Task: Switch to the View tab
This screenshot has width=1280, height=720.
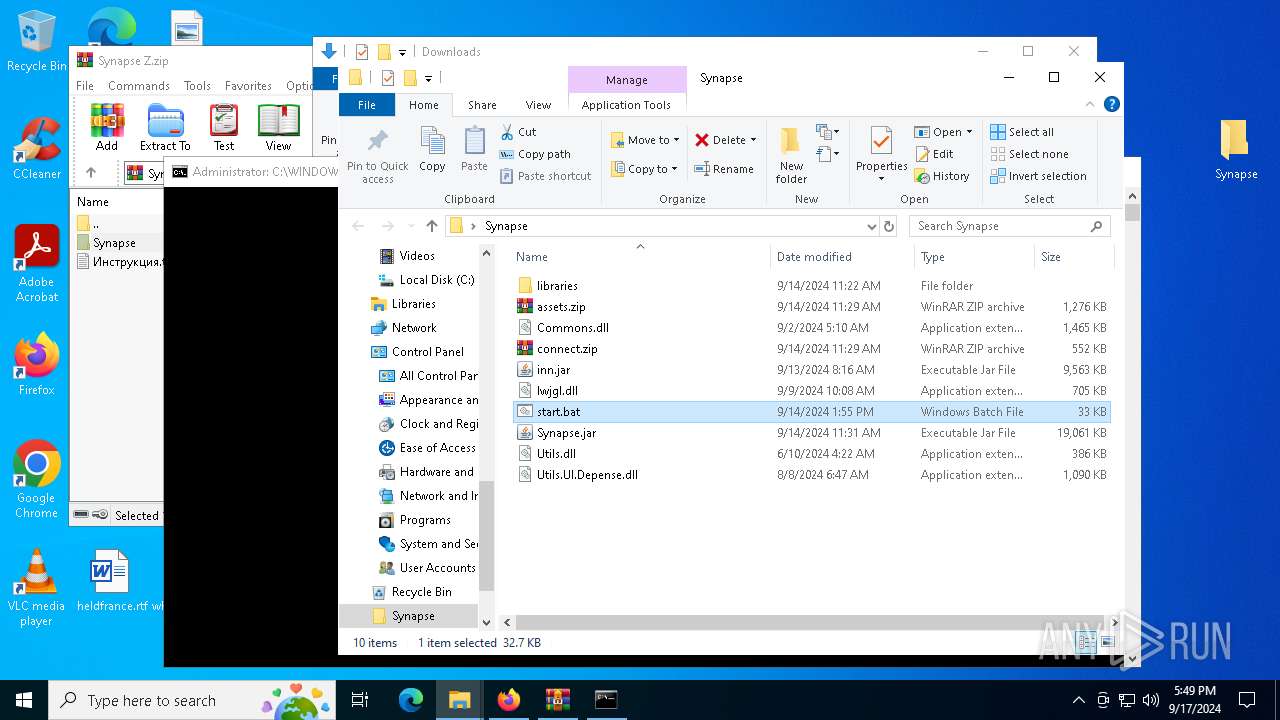Action: 538,105
